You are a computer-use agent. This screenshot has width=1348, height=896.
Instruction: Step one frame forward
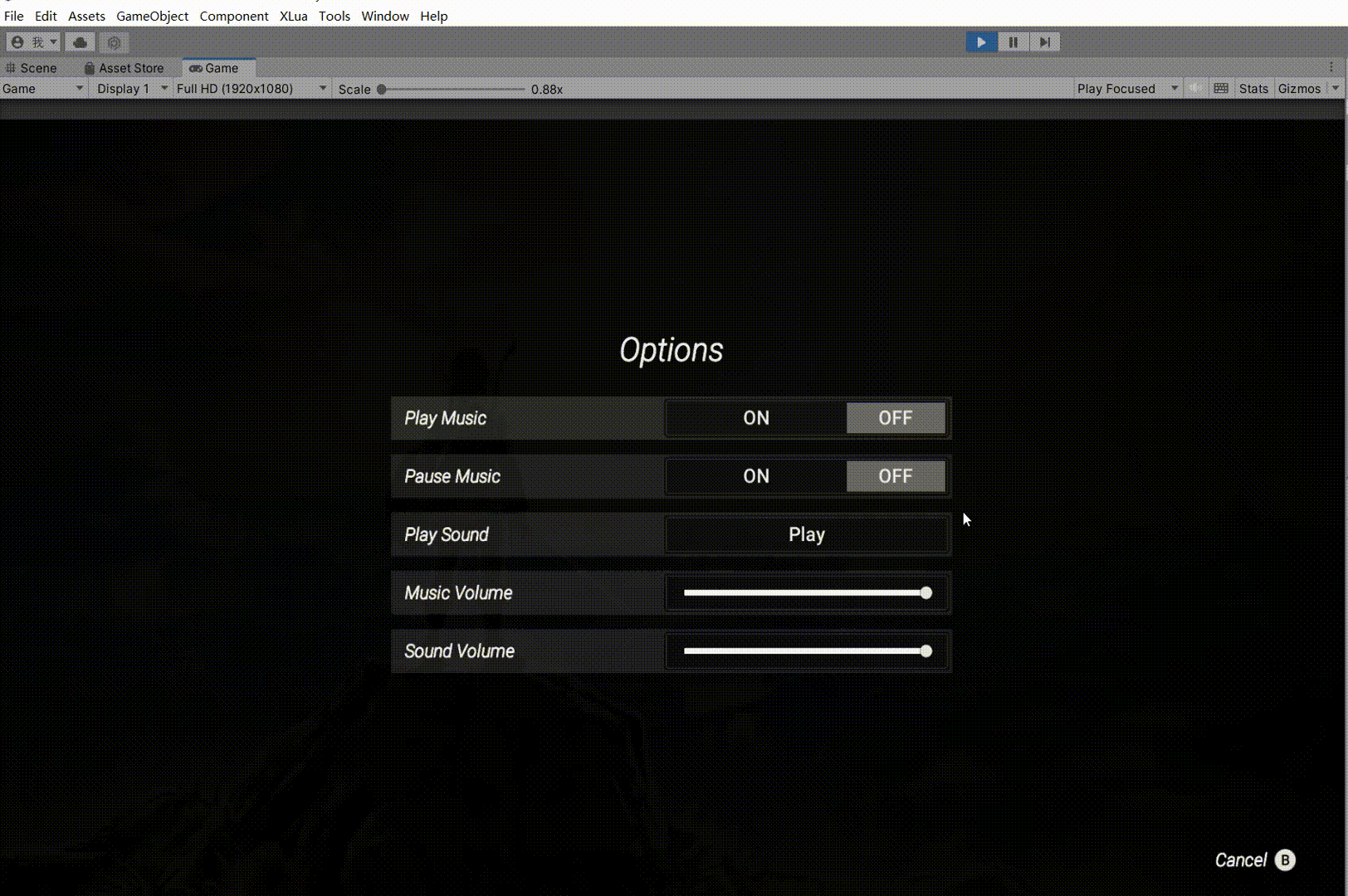1045,41
